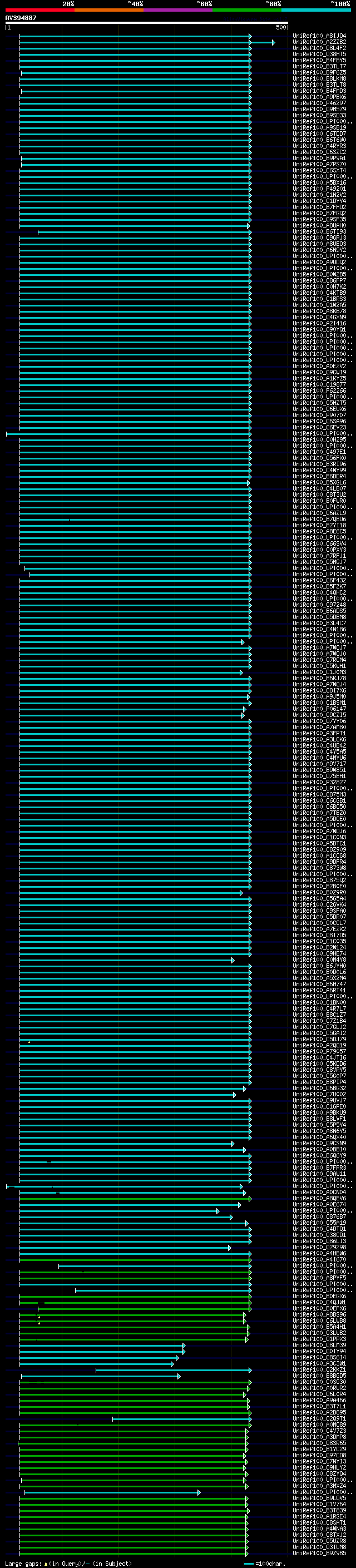Choose the UniRef100_B2B0E0 entry
The image size is (356, 1568).
[319, 886]
